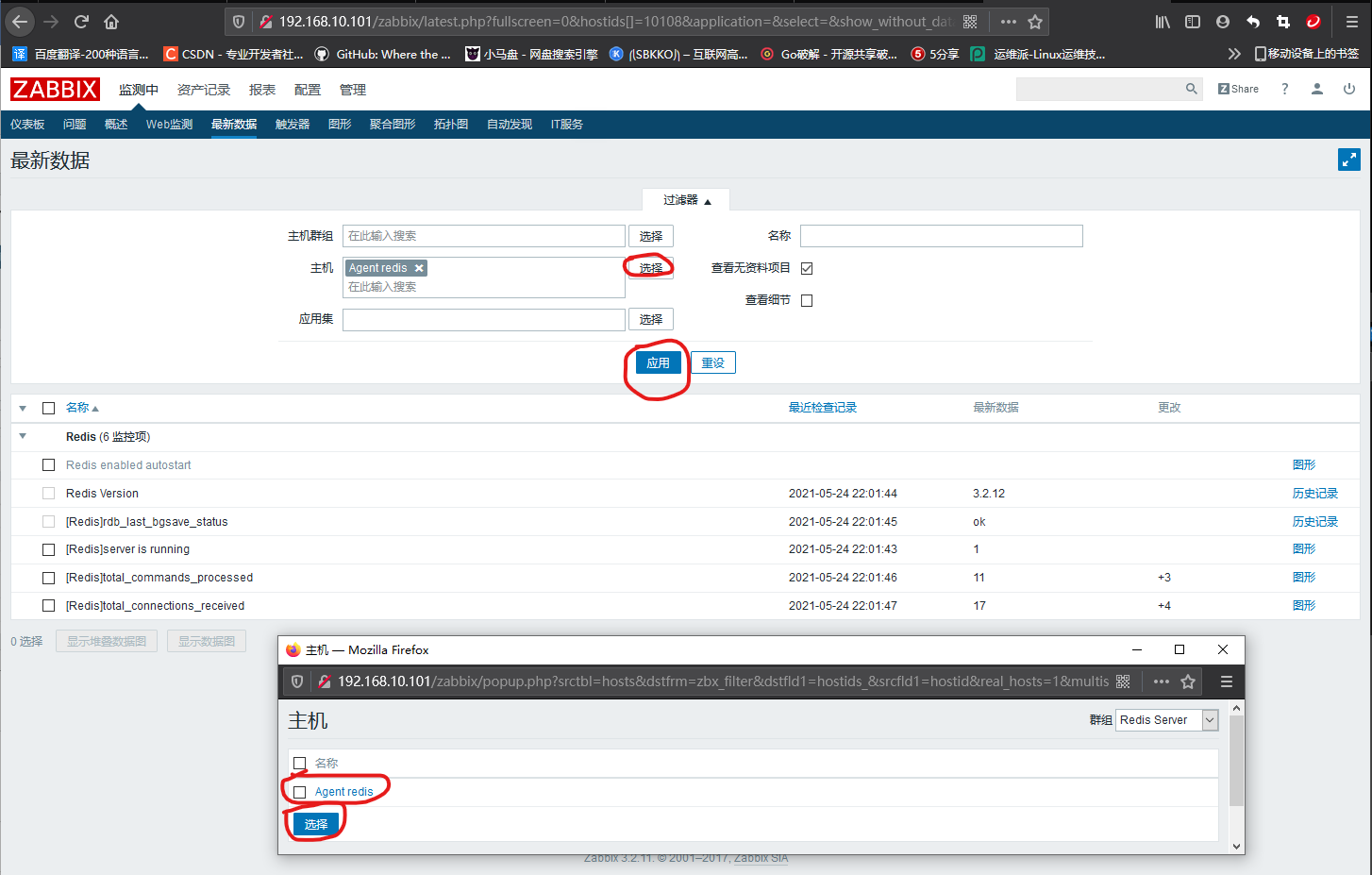
Task: Click the popup vertical scrollbar
Action: (x=1237, y=761)
